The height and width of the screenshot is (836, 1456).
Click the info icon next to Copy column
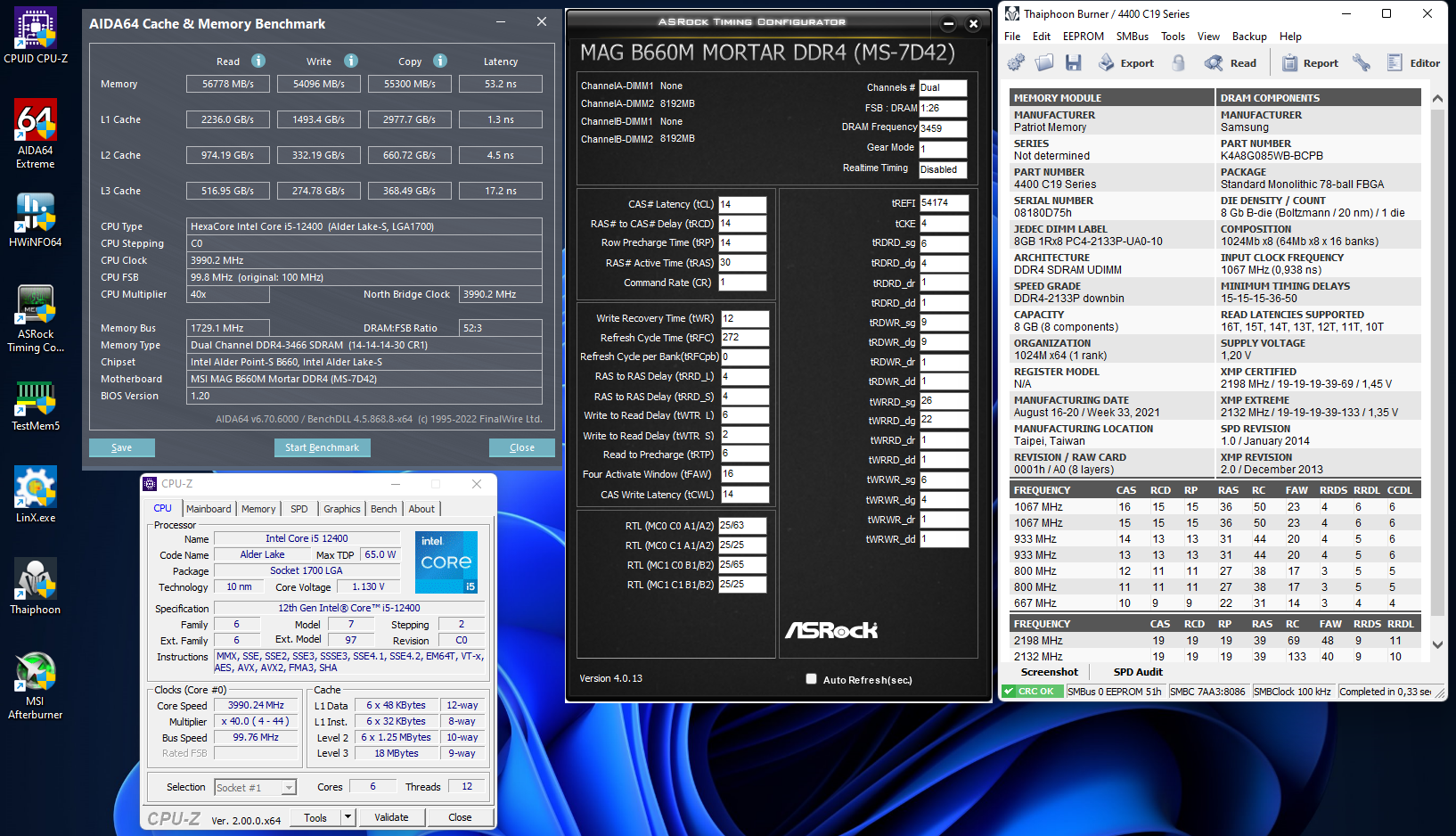click(x=440, y=61)
